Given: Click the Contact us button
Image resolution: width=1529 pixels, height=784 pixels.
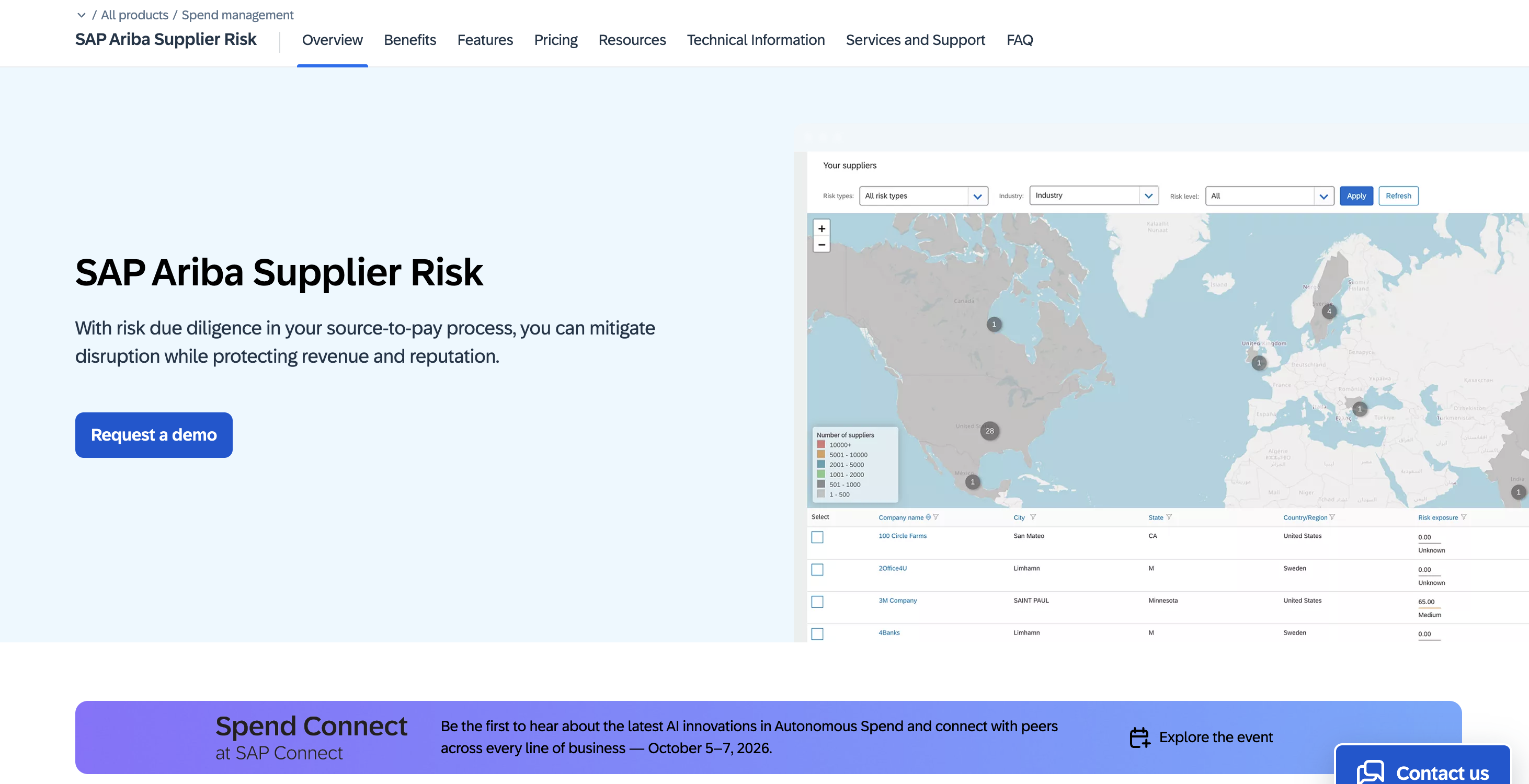Looking at the screenshot, I should point(1422,766).
